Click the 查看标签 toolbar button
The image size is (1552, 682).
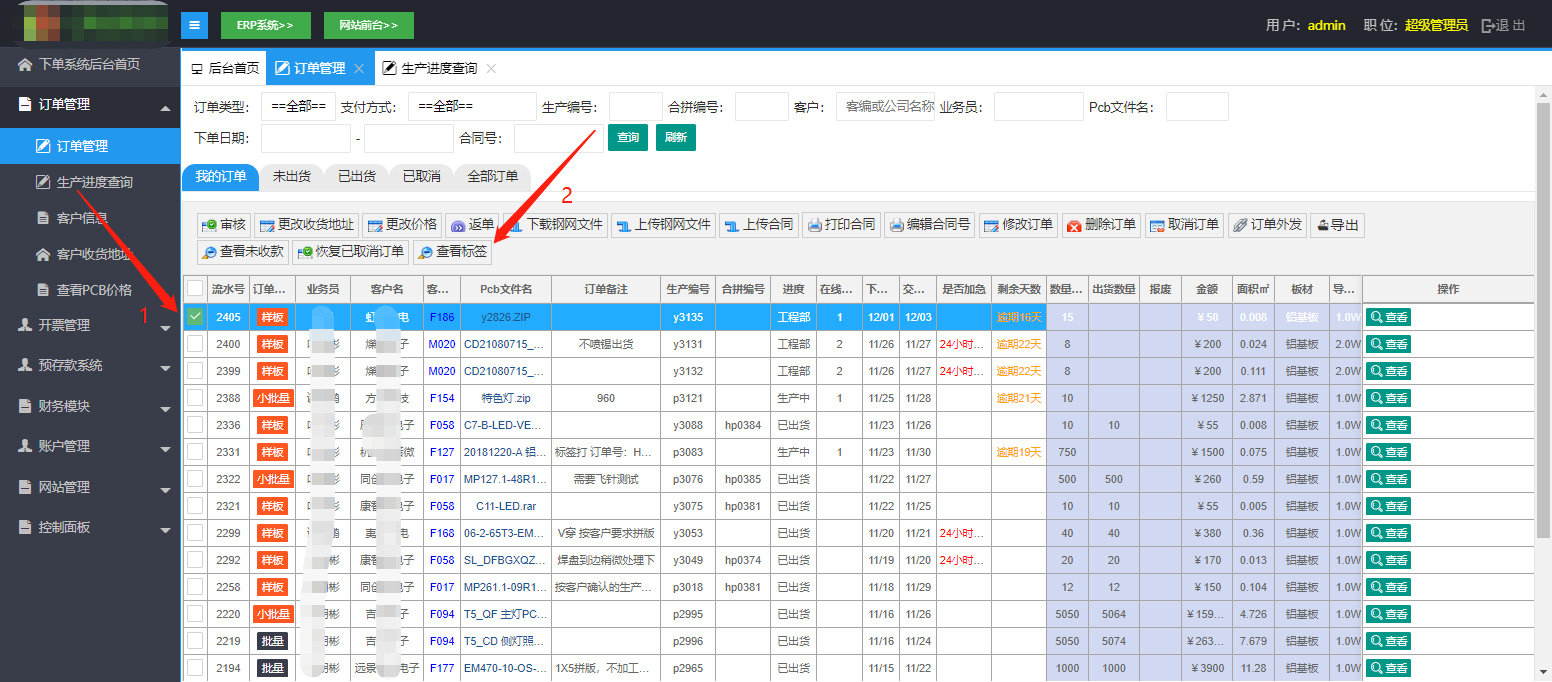click(x=453, y=252)
